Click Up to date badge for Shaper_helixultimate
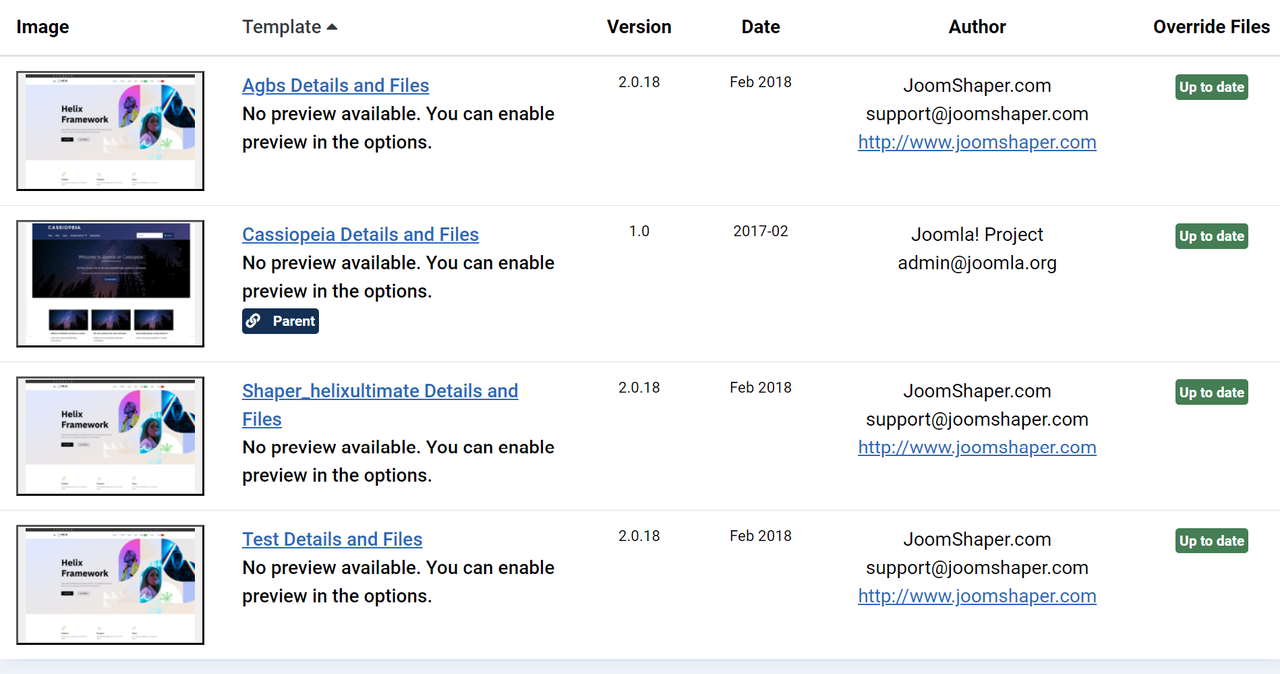Image resolution: width=1280 pixels, height=674 pixels. [x=1211, y=392]
